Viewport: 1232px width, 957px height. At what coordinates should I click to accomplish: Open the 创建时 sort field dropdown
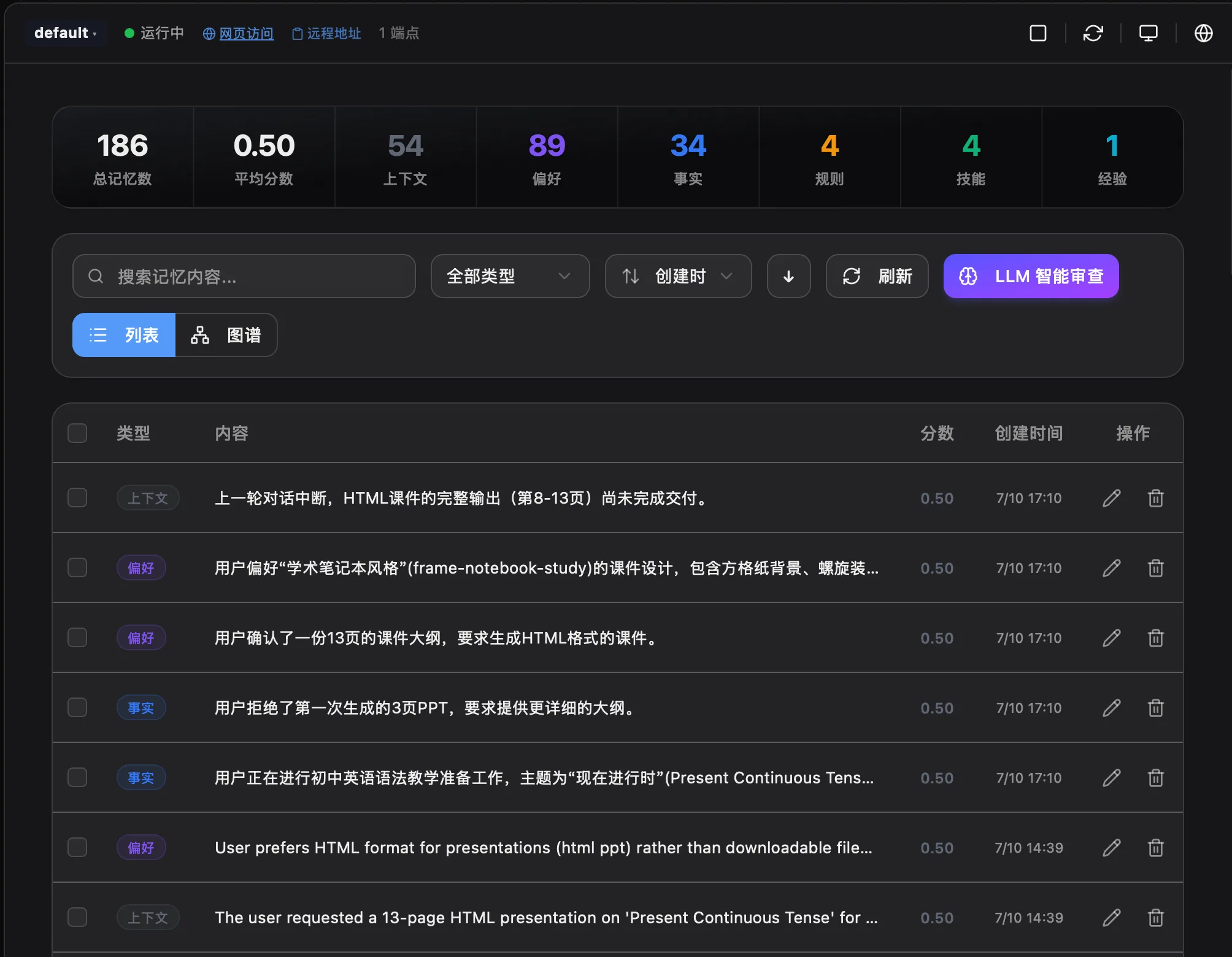[678, 276]
